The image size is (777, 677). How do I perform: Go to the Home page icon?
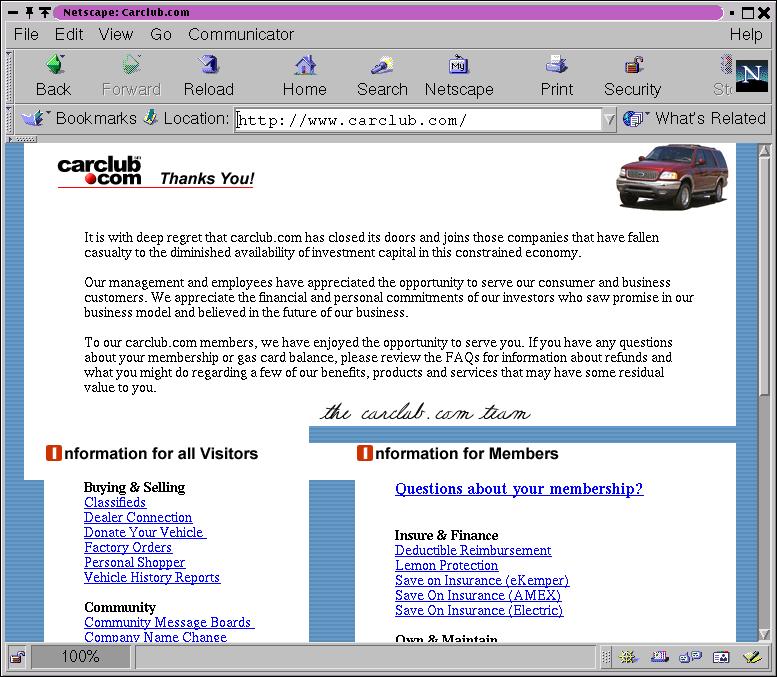tap(305, 65)
